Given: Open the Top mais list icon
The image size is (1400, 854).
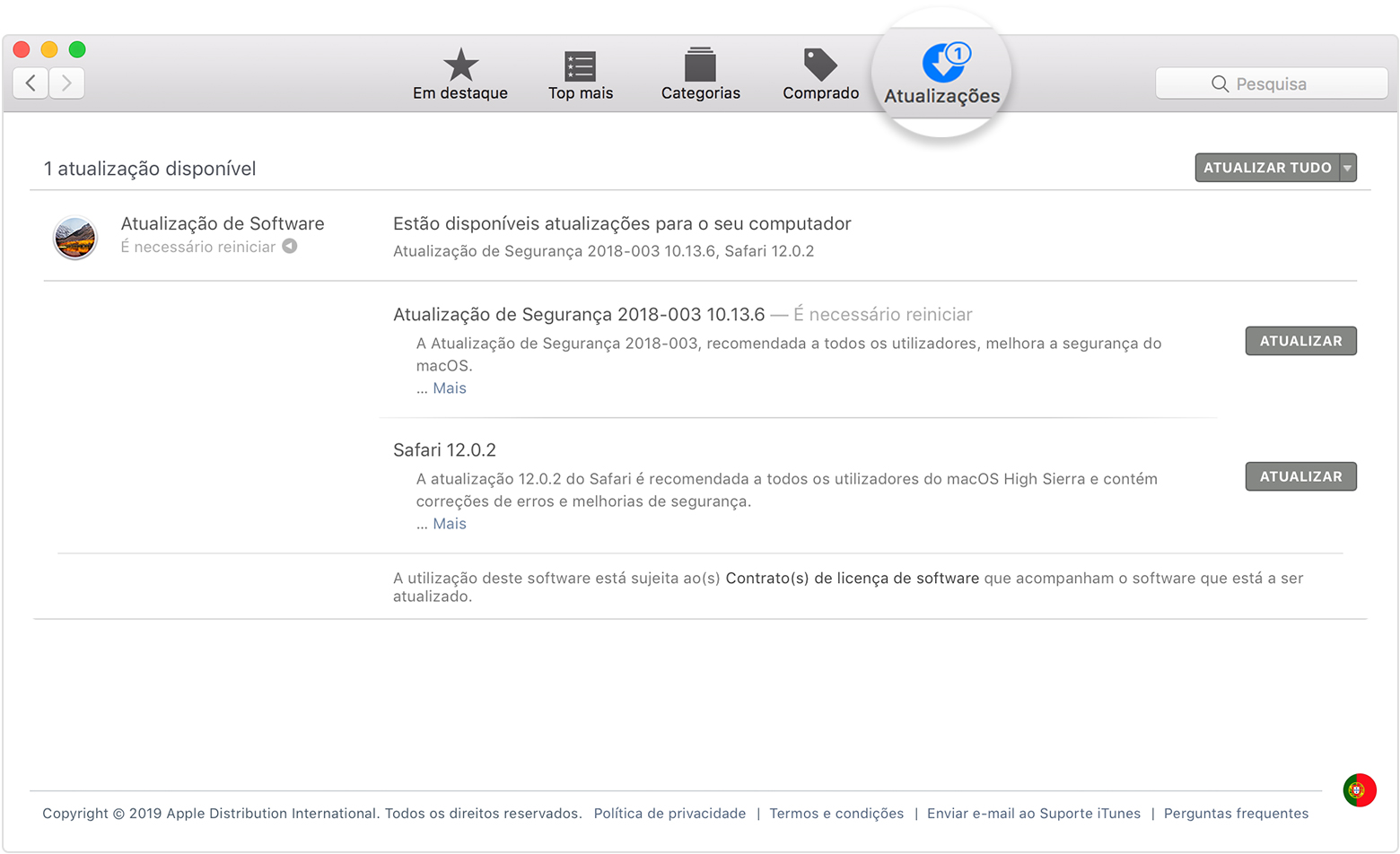Looking at the screenshot, I should [x=580, y=65].
